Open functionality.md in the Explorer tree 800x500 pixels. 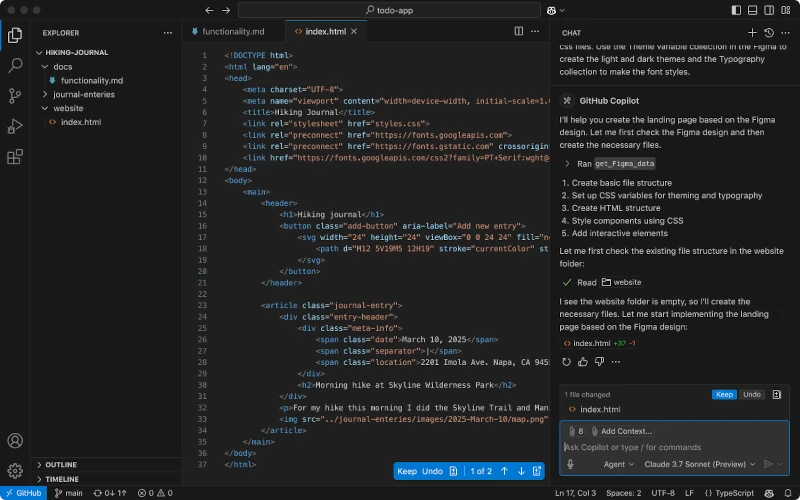click(92, 80)
